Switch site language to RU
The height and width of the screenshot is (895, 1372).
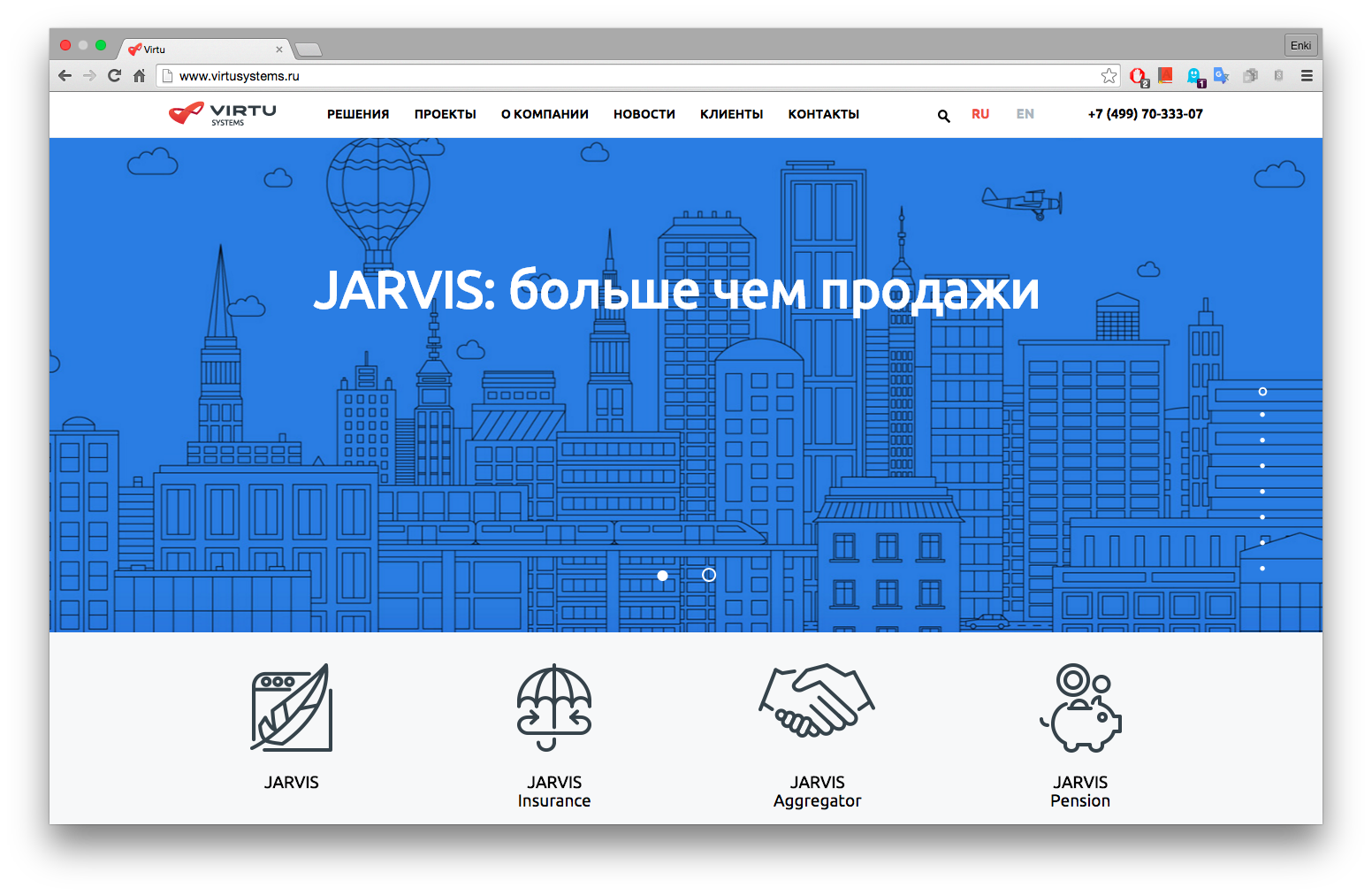pos(980,114)
